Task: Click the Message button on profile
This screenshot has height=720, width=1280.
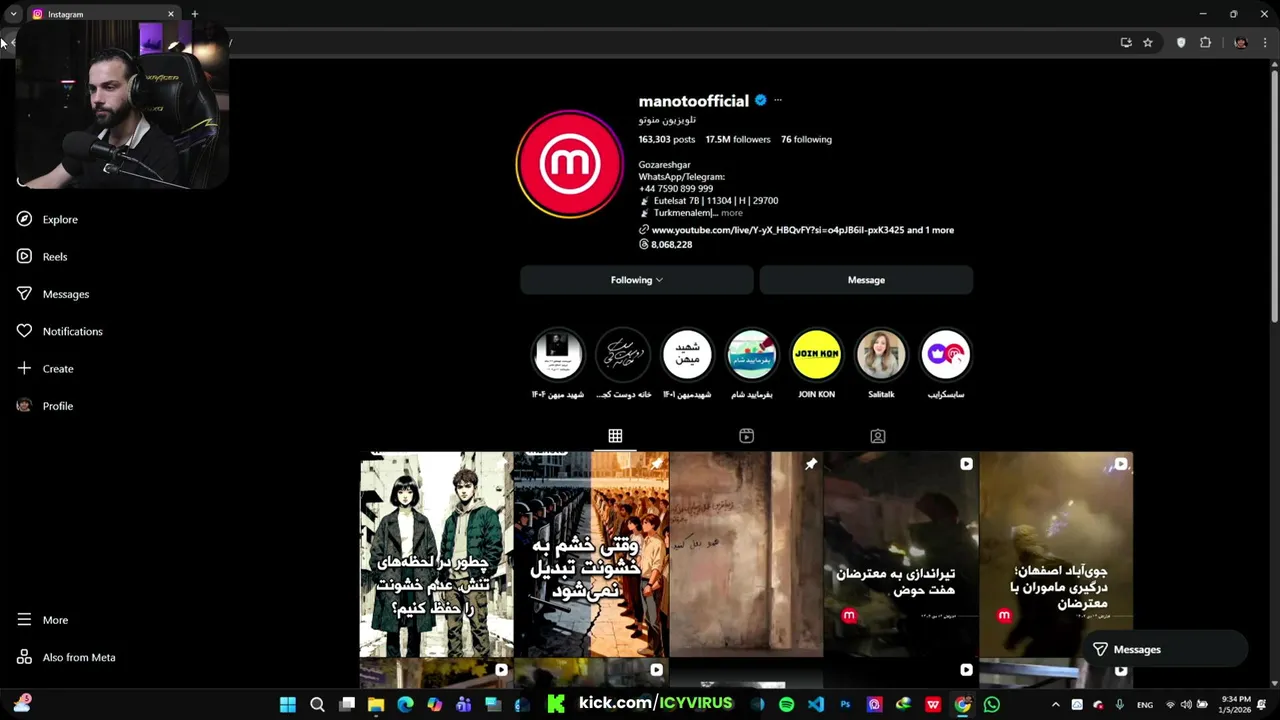Action: coord(866,280)
